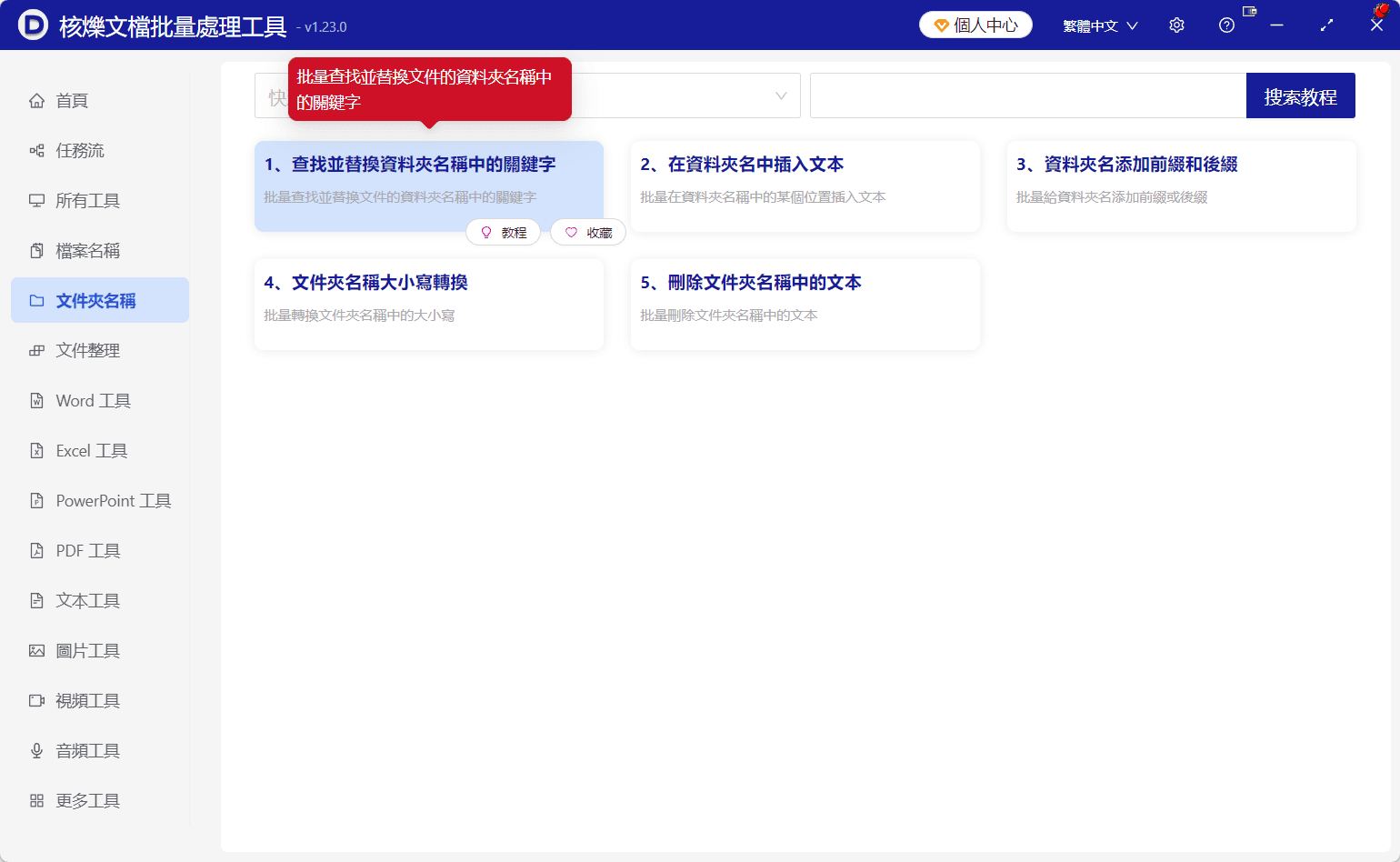
Task: Click the home icon beside 首頁
Action: tap(36, 100)
